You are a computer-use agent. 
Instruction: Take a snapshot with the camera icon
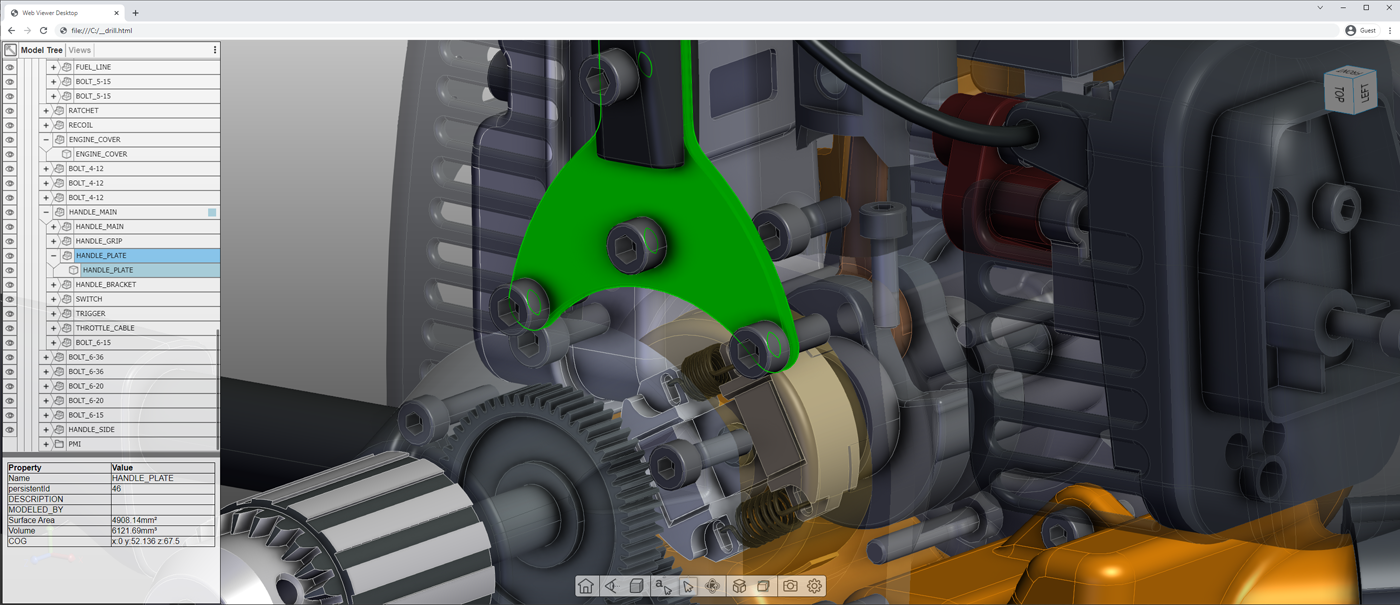point(790,586)
